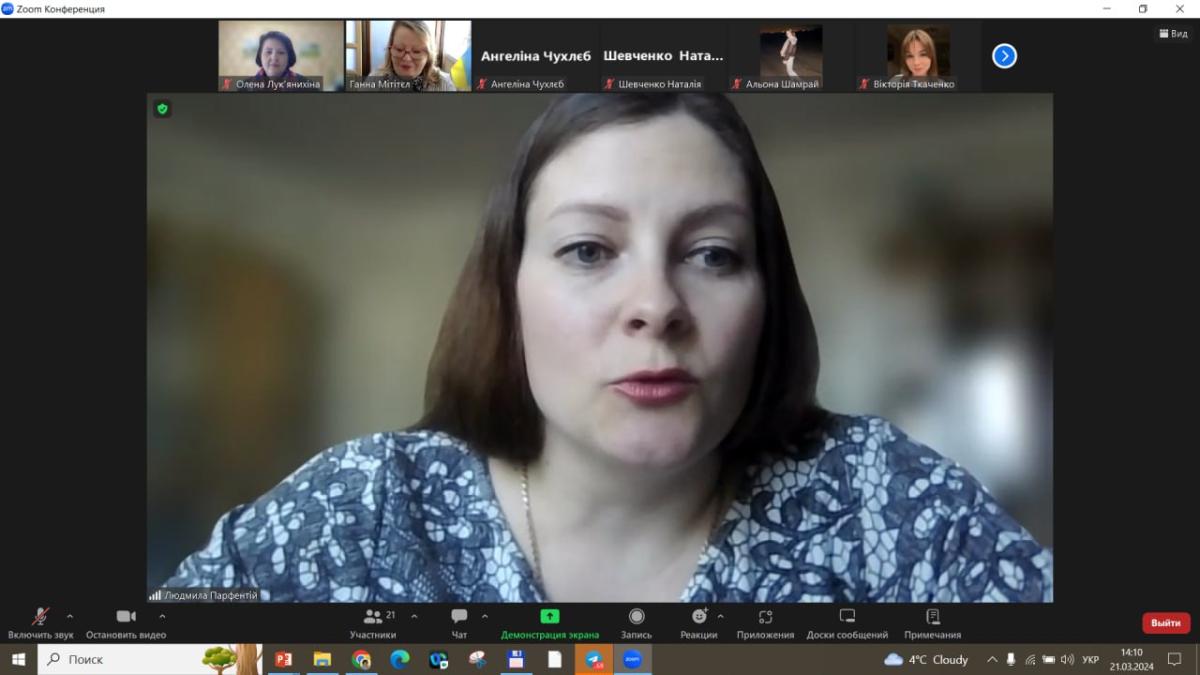Image resolution: width=1200 pixels, height=675 pixels.
Task: Open clock showing 14:10 date panel
Action: (1131, 660)
